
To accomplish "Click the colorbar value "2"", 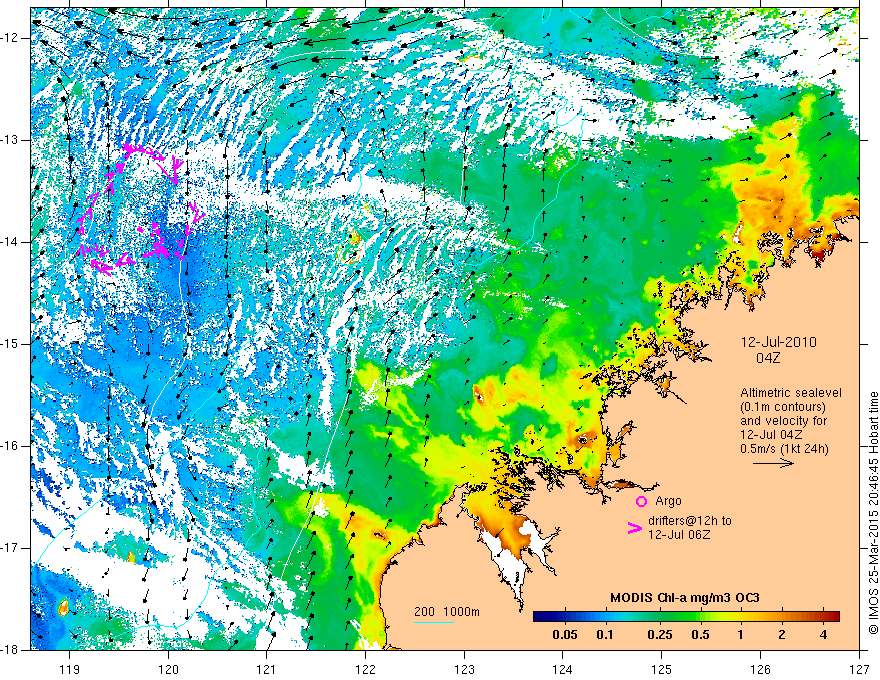I will 782,635.
